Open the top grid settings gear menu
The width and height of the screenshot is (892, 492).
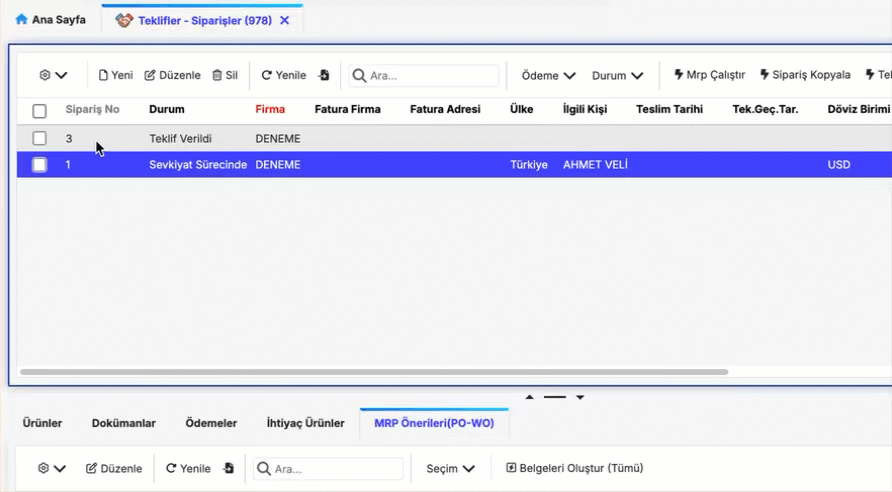click(x=53, y=75)
